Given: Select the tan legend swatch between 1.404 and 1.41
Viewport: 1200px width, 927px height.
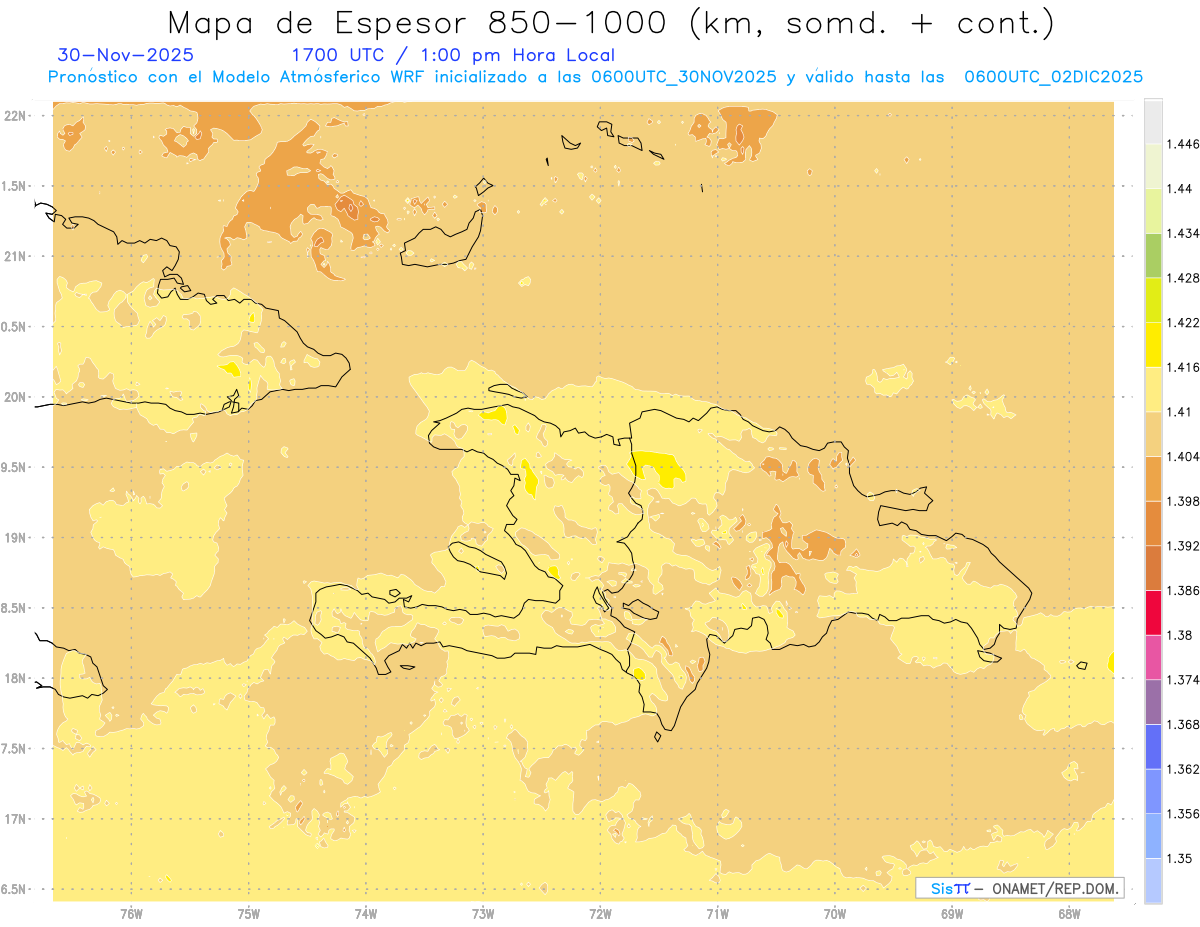Looking at the screenshot, I should coord(1153,434).
